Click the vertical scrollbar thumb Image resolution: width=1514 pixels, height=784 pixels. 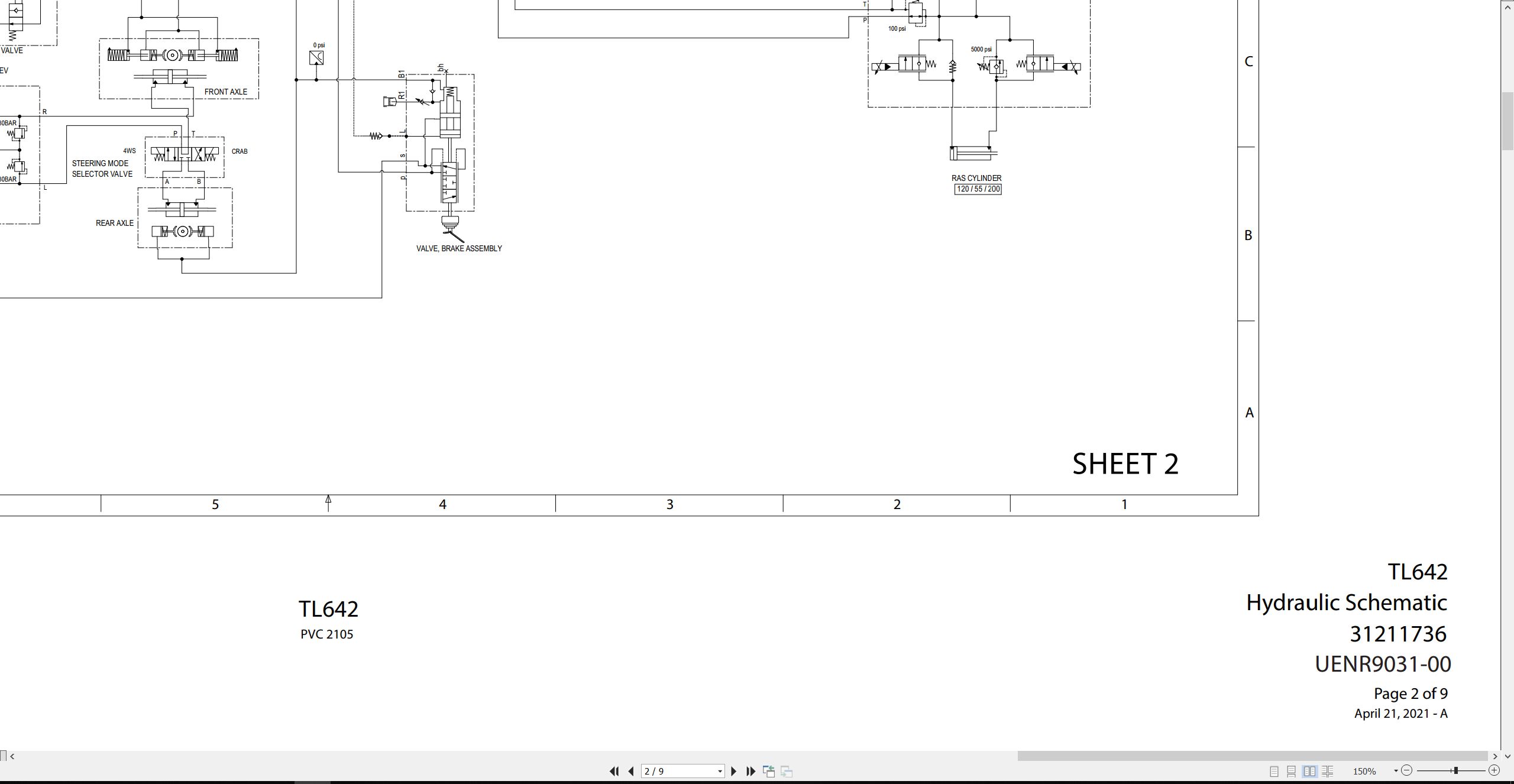[x=1507, y=121]
